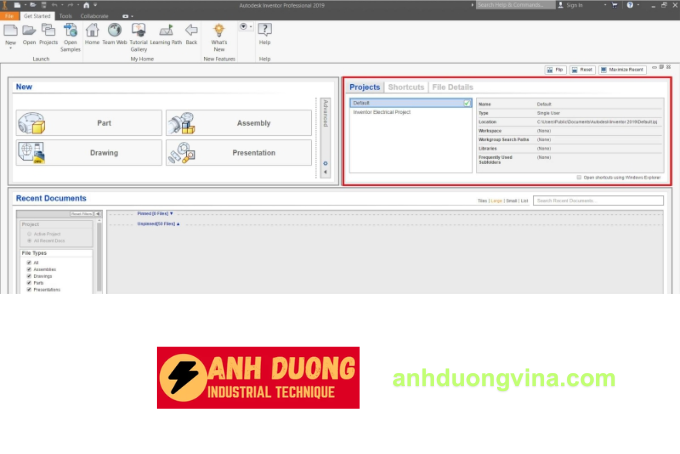Open the Shortcuts tab in project panel

click(x=406, y=88)
